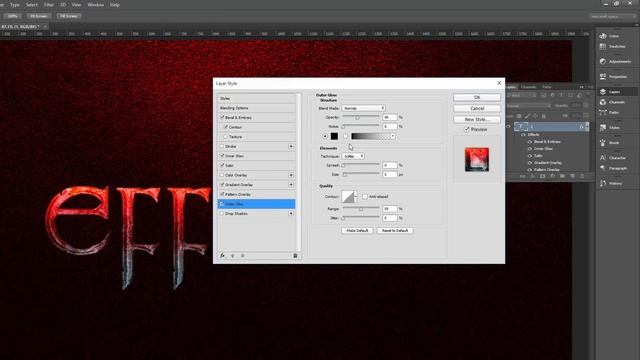Click Cancel in Layer Style dialog

point(477,109)
